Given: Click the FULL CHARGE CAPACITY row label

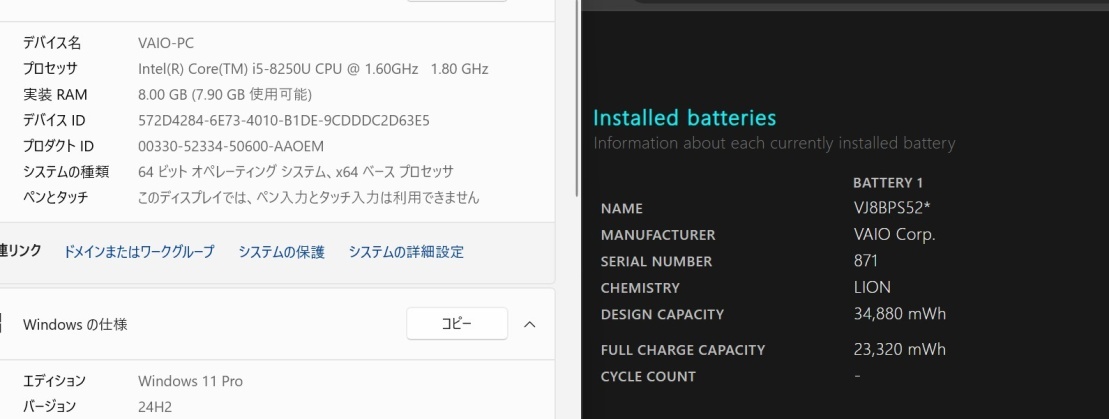Looking at the screenshot, I should (683, 350).
